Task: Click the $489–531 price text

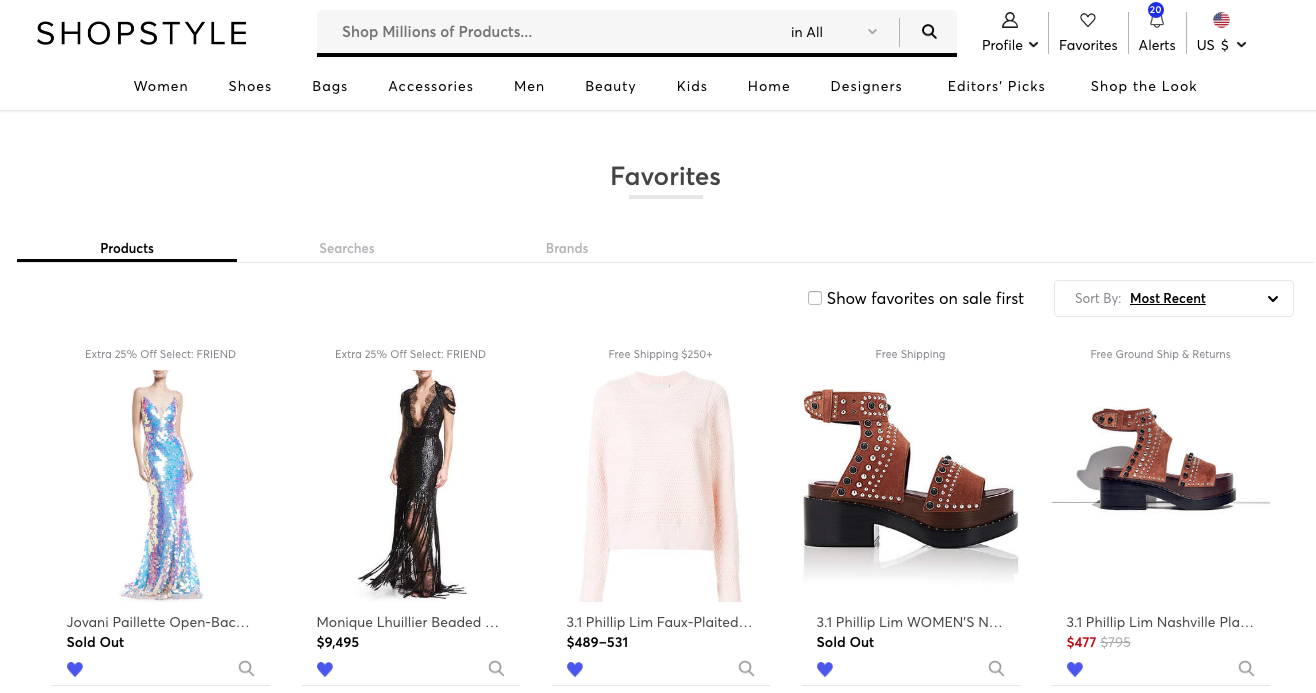Action: click(x=597, y=642)
